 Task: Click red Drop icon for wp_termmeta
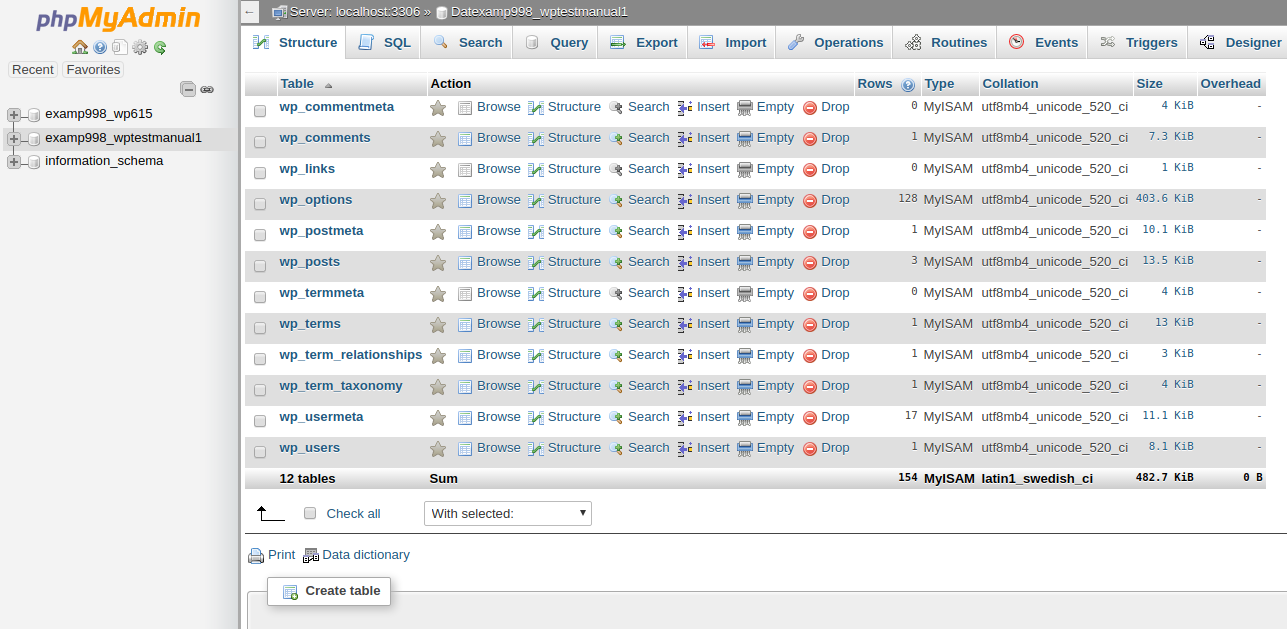point(810,294)
